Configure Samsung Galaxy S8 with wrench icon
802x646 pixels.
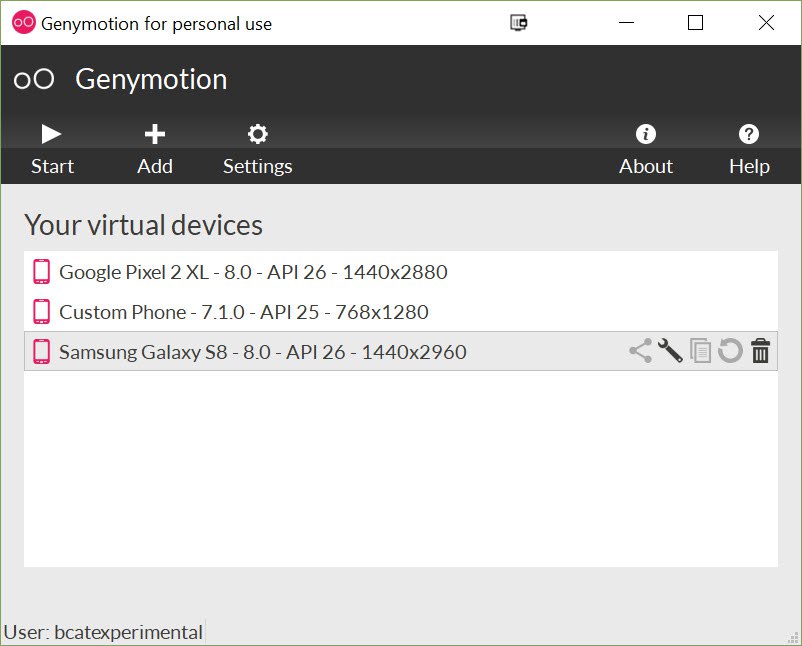point(670,351)
